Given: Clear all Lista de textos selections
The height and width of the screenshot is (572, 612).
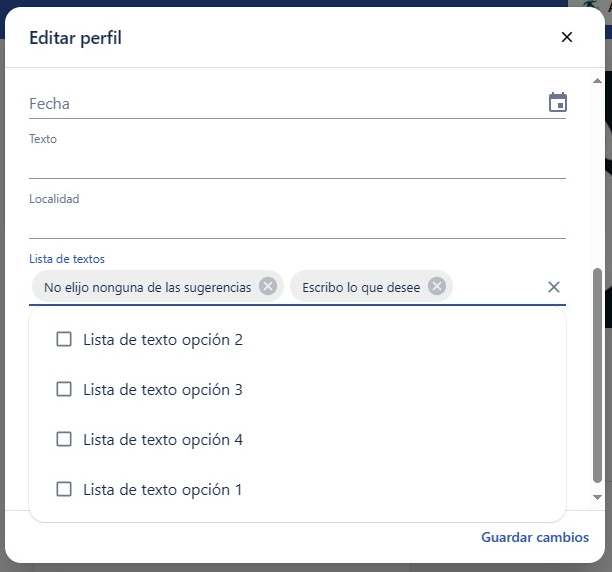Looking at the screenshot, I should point(554,287).
